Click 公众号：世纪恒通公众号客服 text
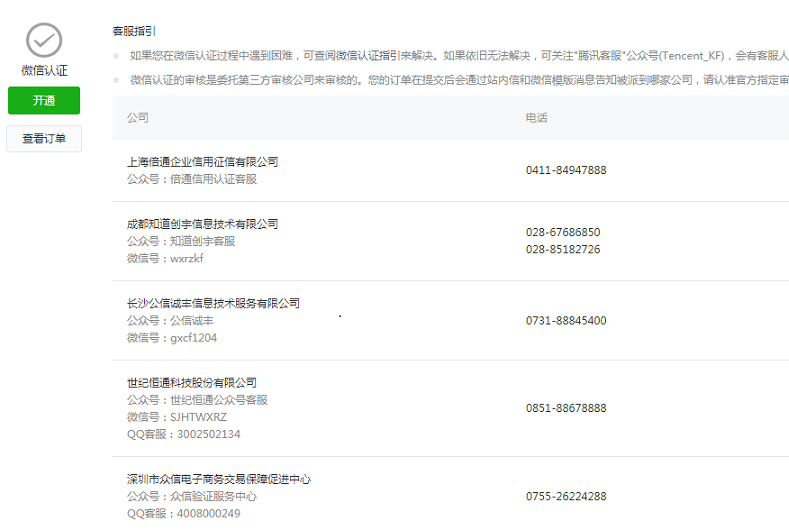Viewport: 789px width, 530px height. click(197, 400)
